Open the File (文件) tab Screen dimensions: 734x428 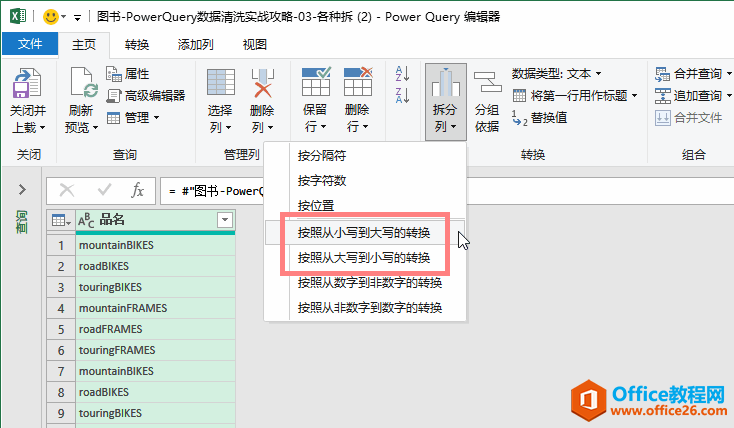30,44
